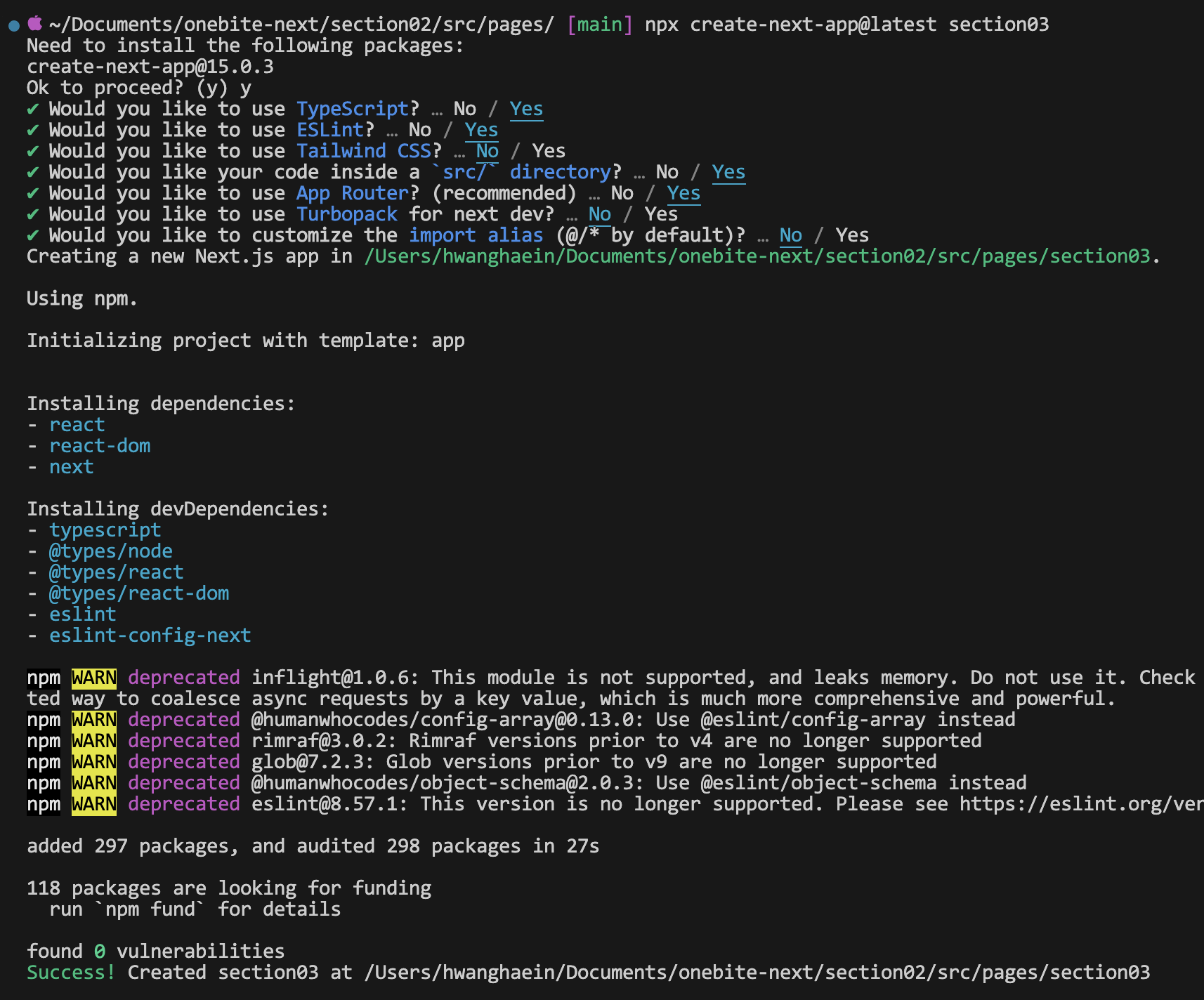Screen dimensions: 1204x1000
Task: Click the underlined Yes answer for ESLint
Action: (481, 131)
